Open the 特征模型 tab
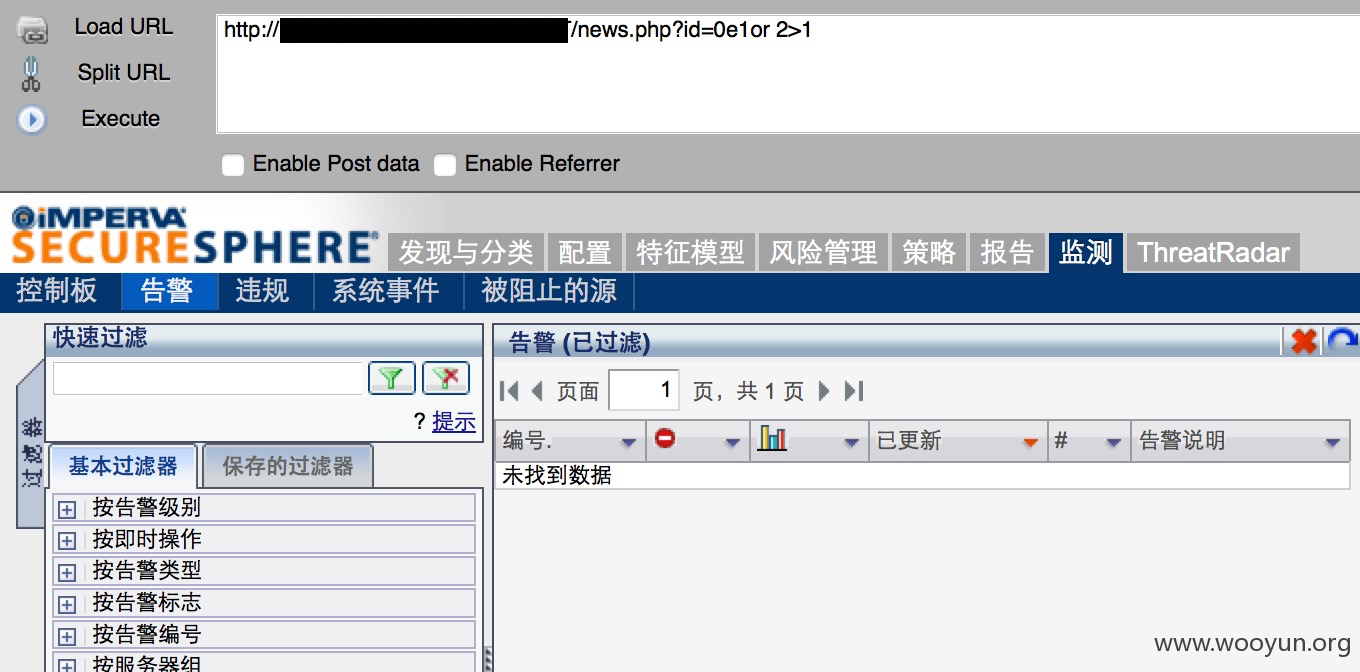Image resolution: width=1360 pixels, height=672 pixels. click(x=691, y=253)
